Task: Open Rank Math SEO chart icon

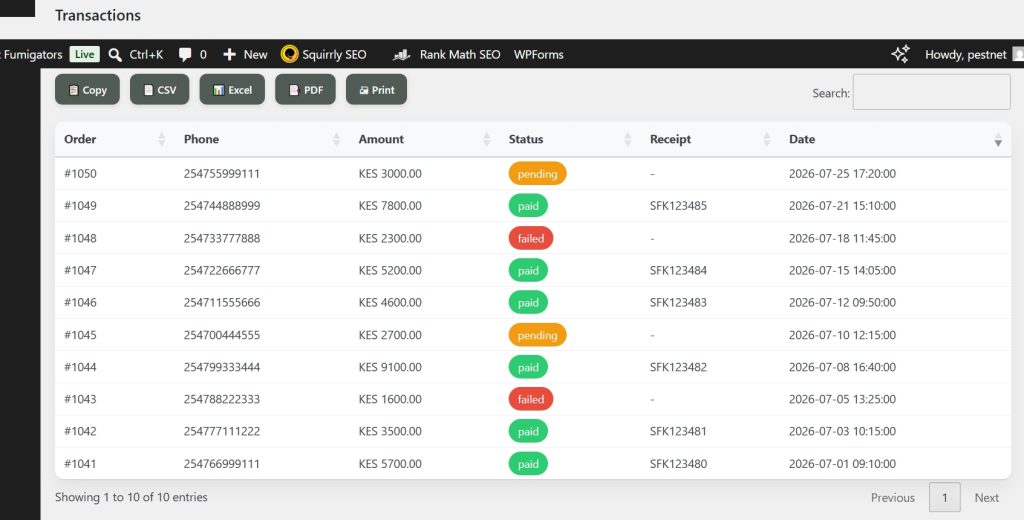Action: pos(402,55)
